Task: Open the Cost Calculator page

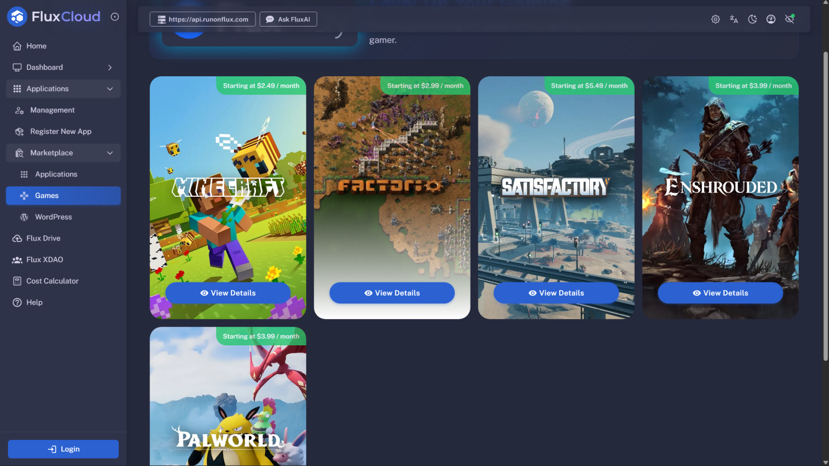Action: coord(63,281)
